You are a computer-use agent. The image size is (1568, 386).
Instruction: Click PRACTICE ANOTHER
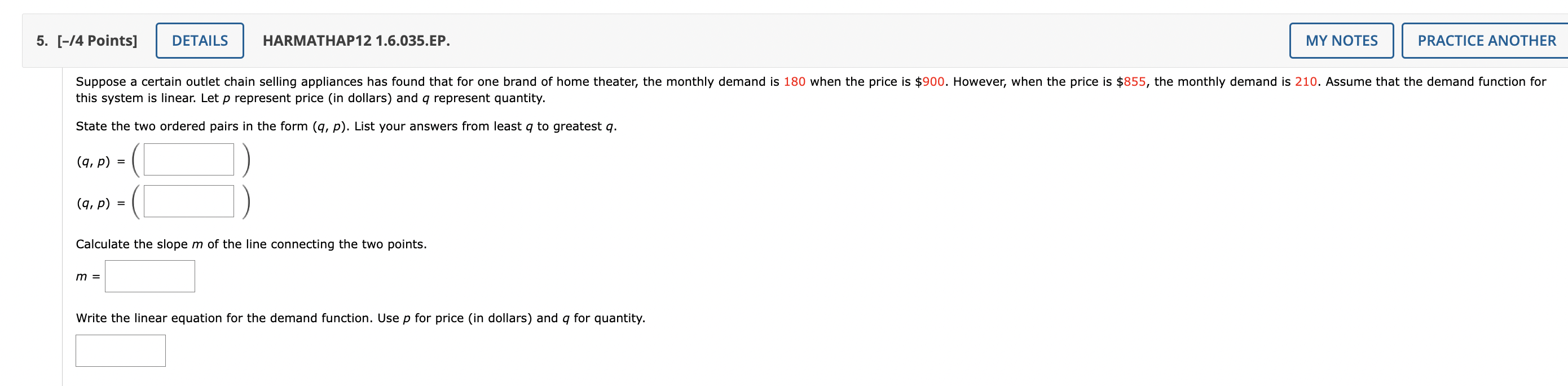click(x=1484, y=40)
